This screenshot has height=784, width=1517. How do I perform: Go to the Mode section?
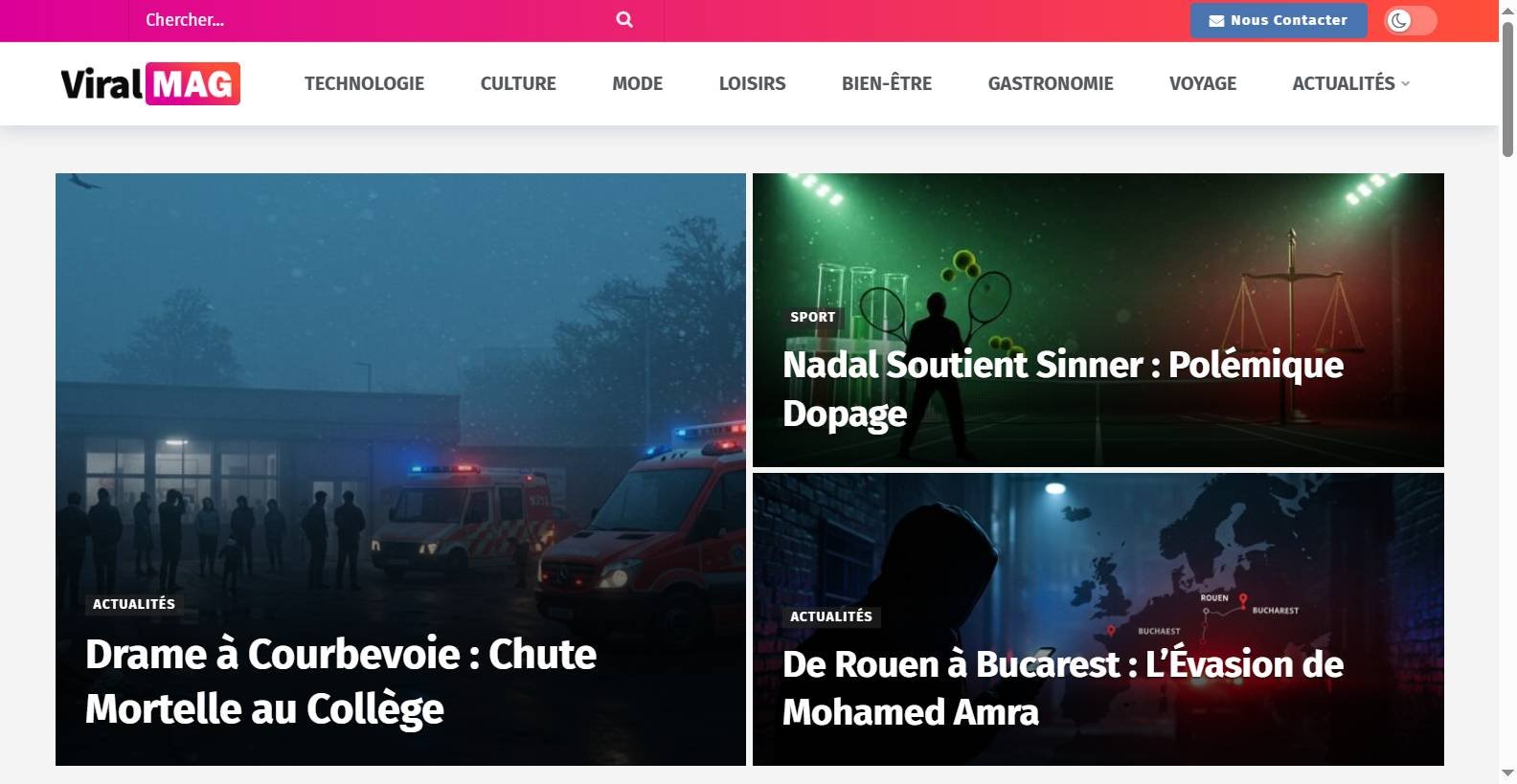[638, 83]
